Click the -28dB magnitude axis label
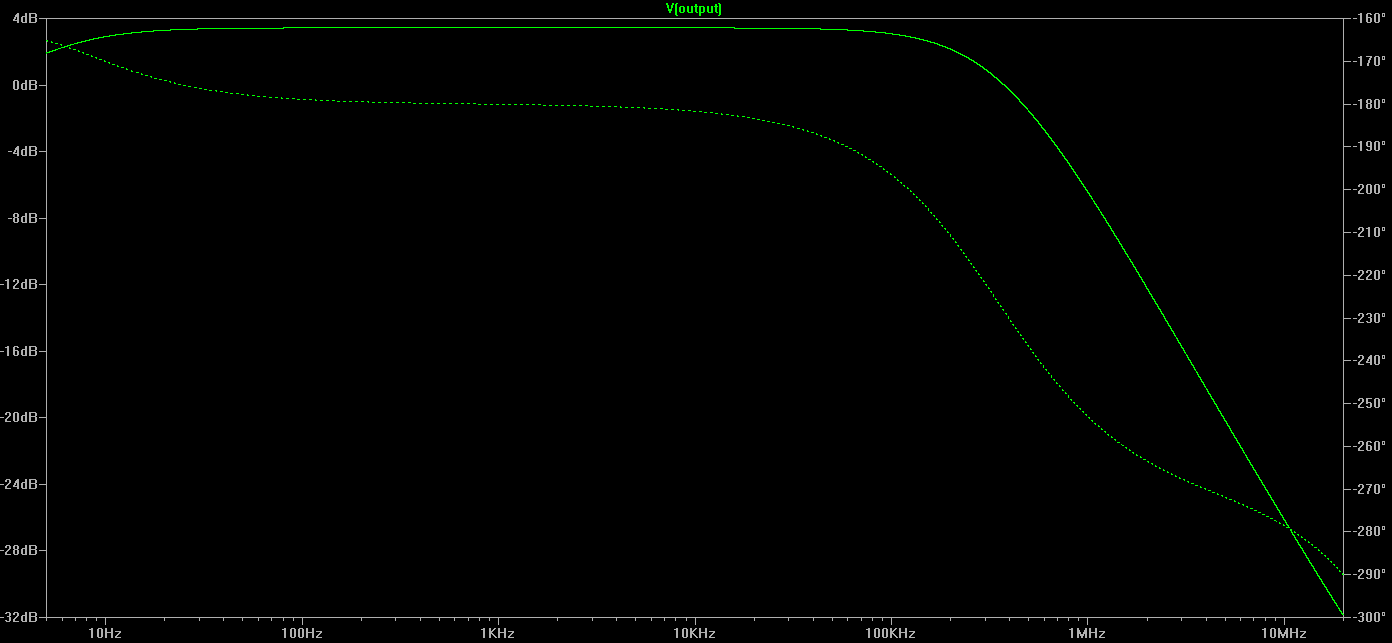Image resolution: width=1392 pixels, height=643 pixels. click(x=20, y=550)
